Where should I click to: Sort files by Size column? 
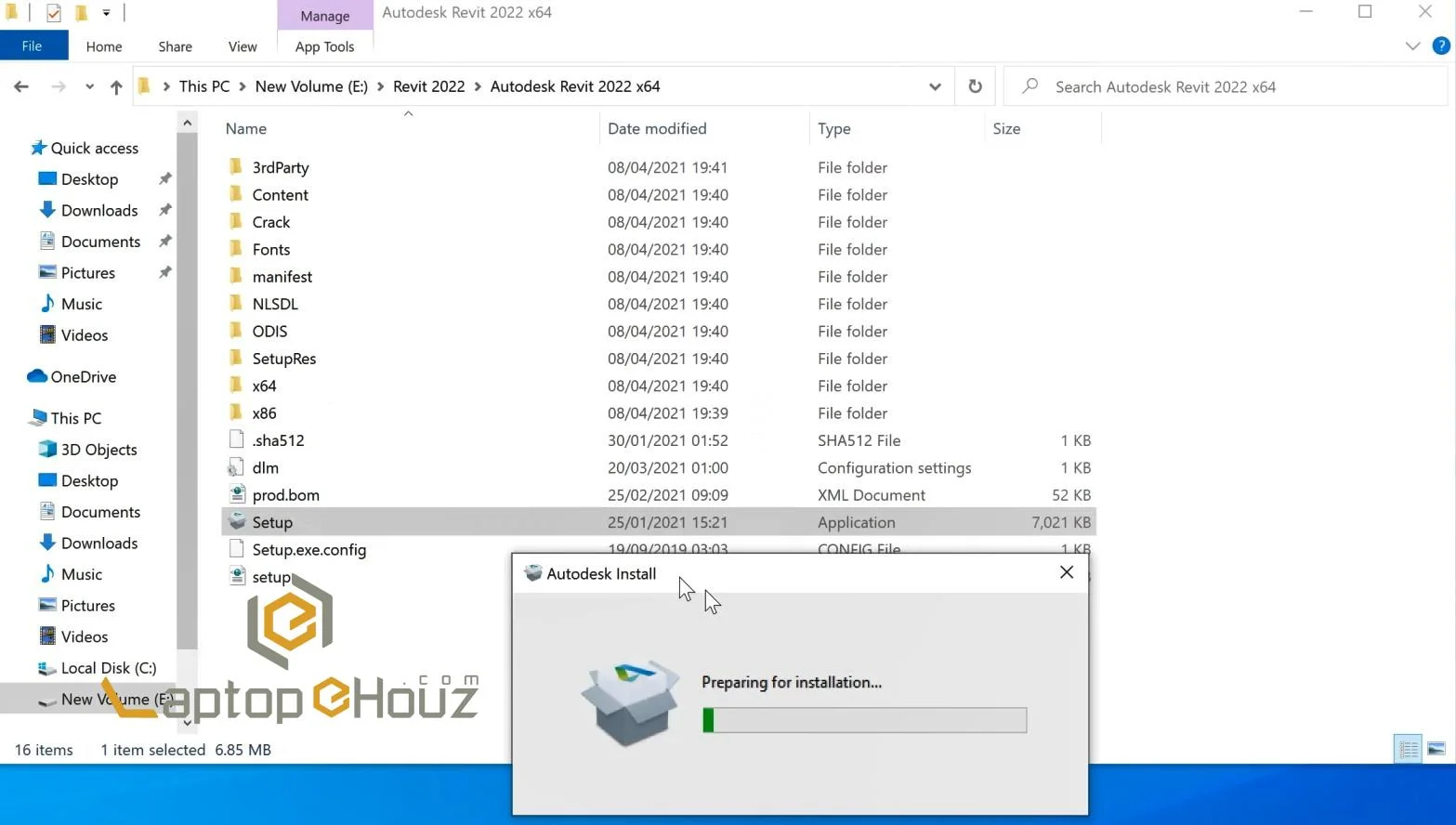pos(1006,129)
